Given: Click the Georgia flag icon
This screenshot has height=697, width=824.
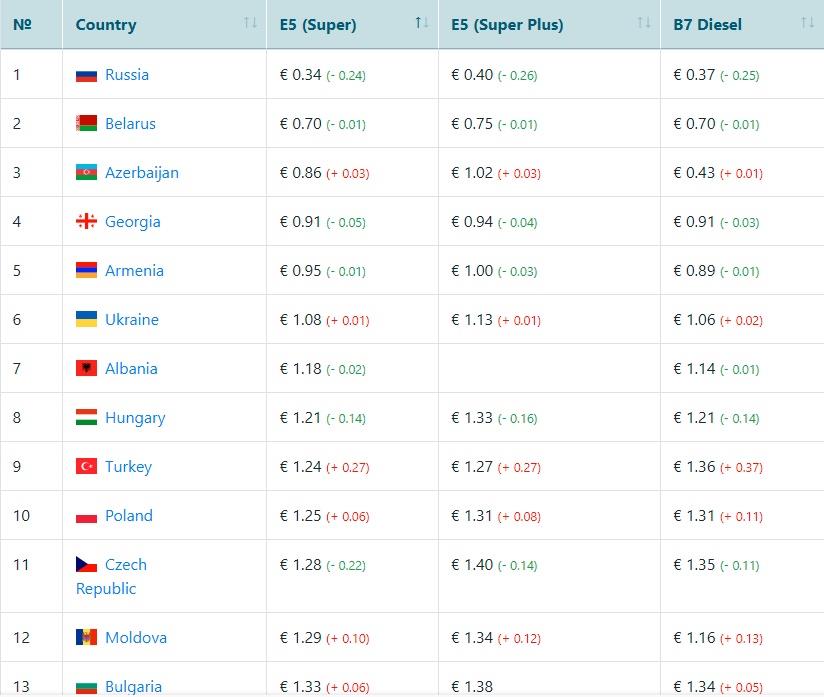Looking at the screenshot, I should coord(86,222).
